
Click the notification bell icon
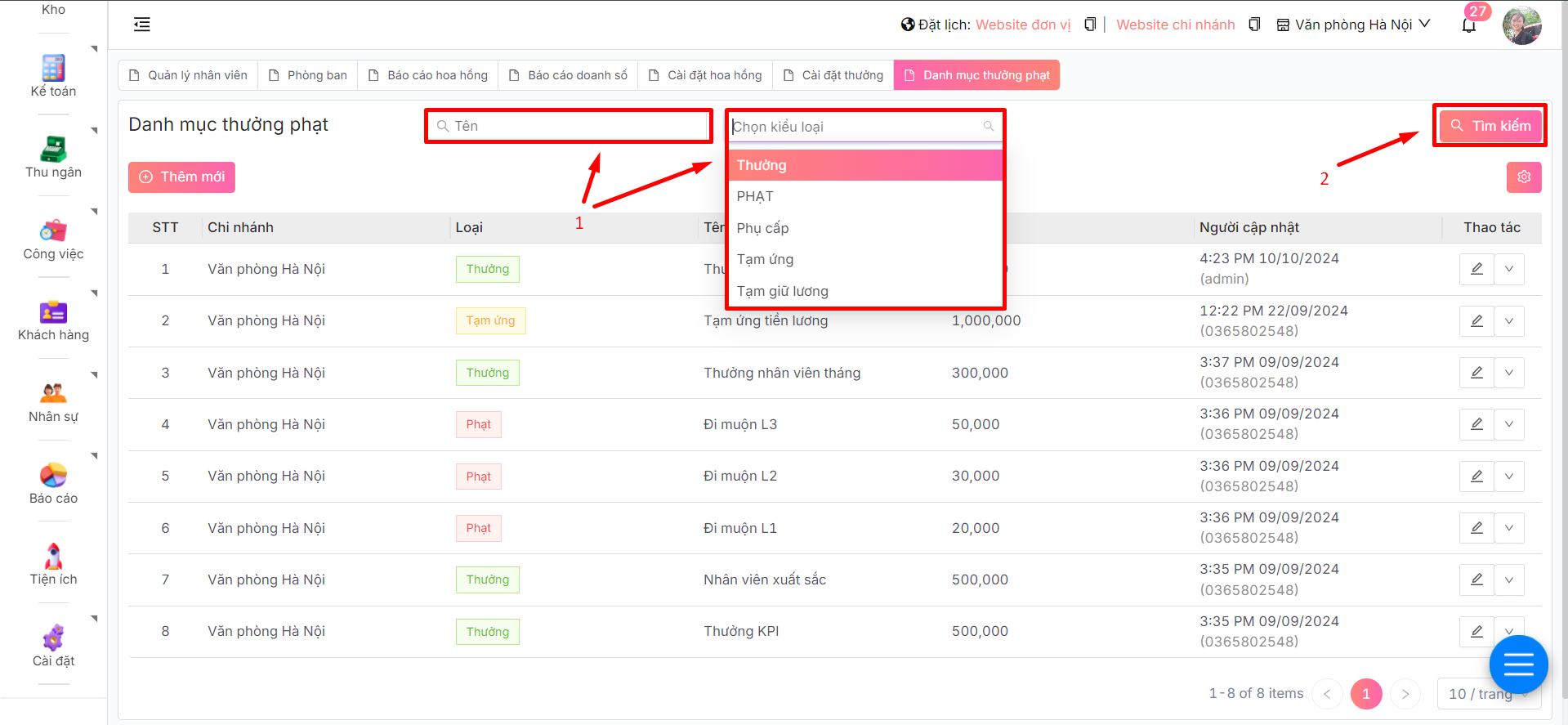(1468, 25)
